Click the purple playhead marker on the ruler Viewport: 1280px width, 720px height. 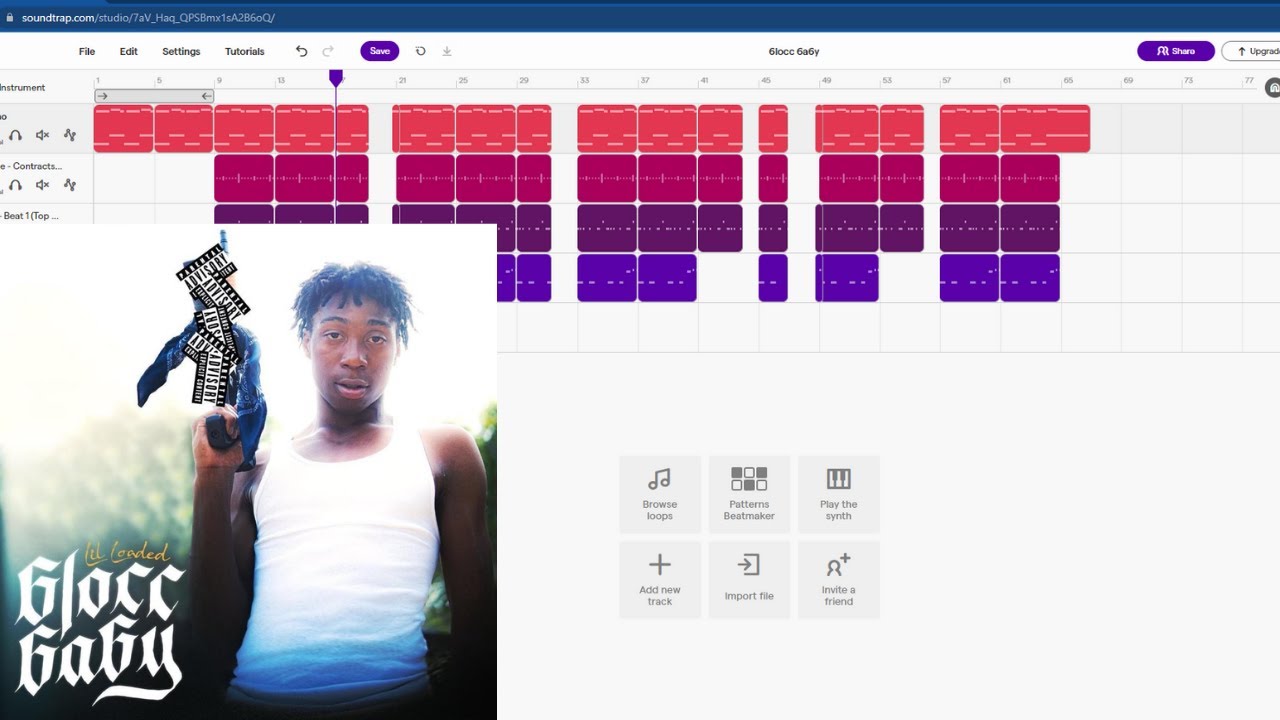click(336, 77)
